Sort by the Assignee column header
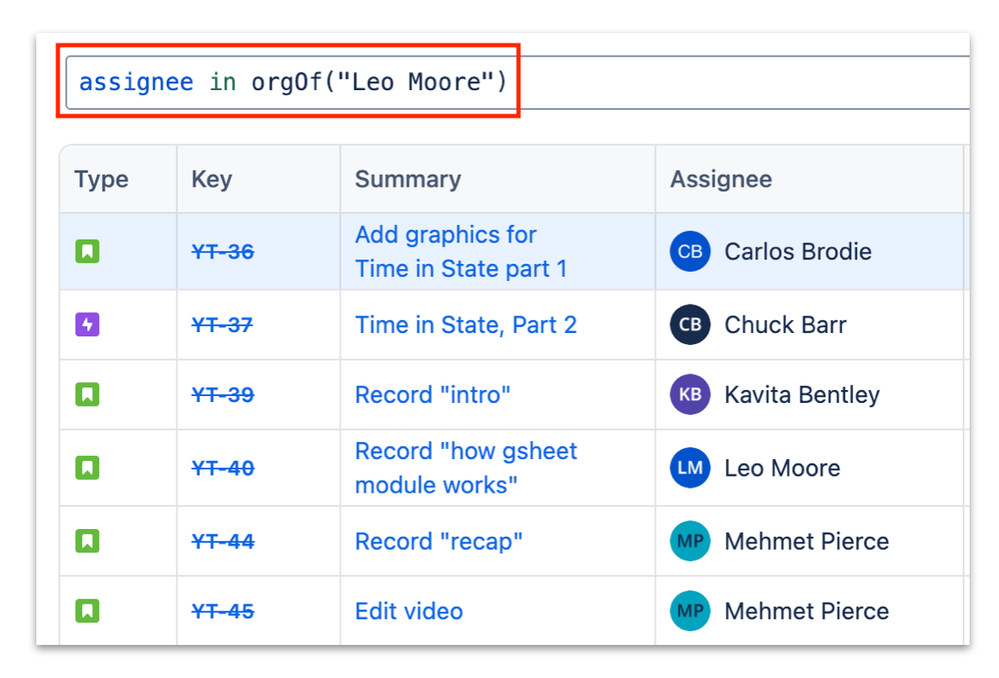 pos(721,179)
